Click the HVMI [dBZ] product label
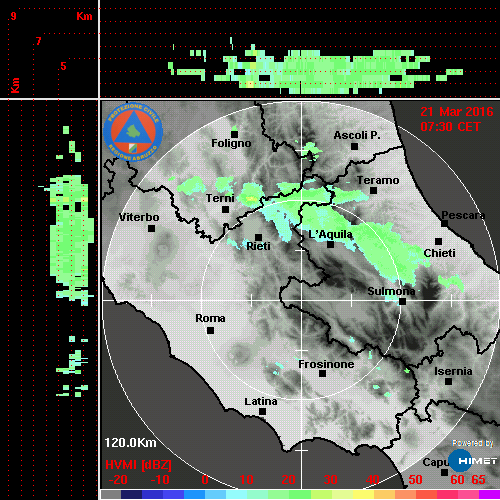500x500 pixels. [x=138, y=465]
